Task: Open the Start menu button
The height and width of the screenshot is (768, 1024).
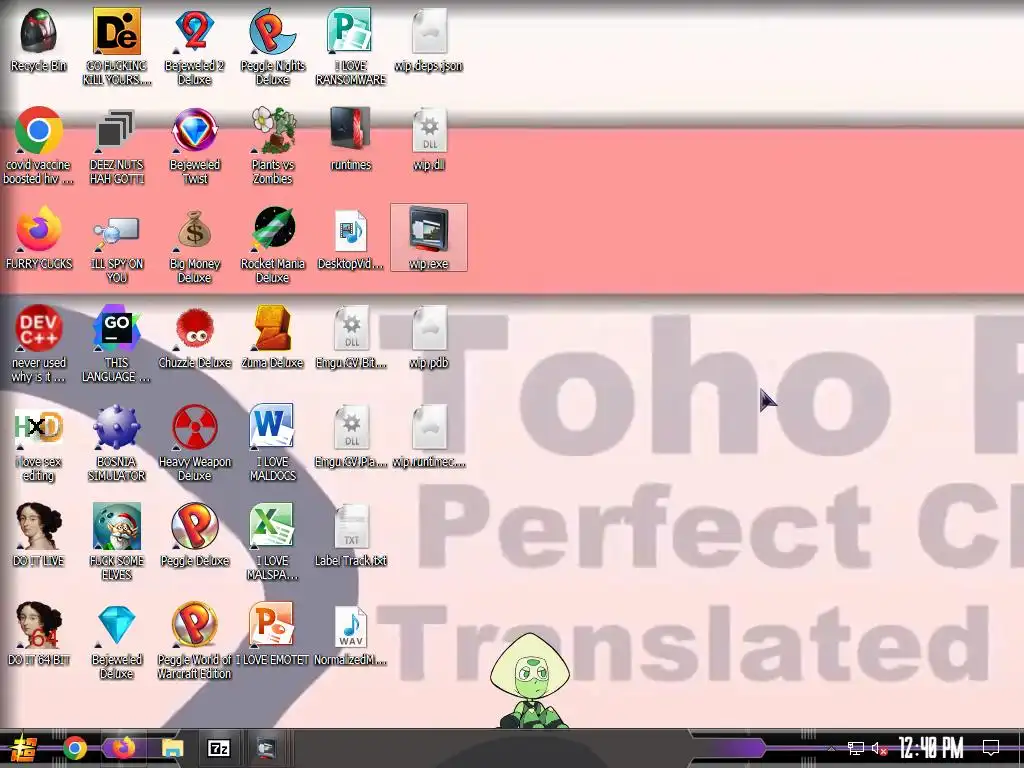Action: [x=24, y=748]
